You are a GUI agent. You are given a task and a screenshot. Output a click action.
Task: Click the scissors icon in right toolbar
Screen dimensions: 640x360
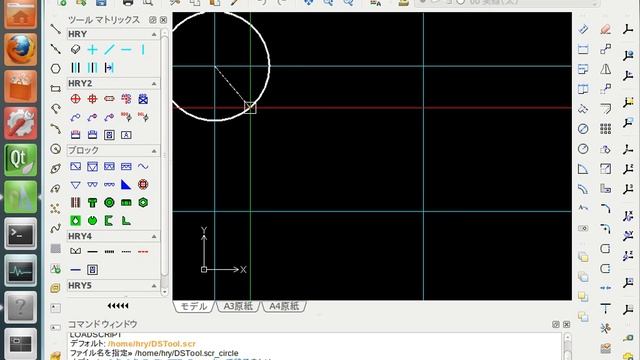(x=606, y=328)
